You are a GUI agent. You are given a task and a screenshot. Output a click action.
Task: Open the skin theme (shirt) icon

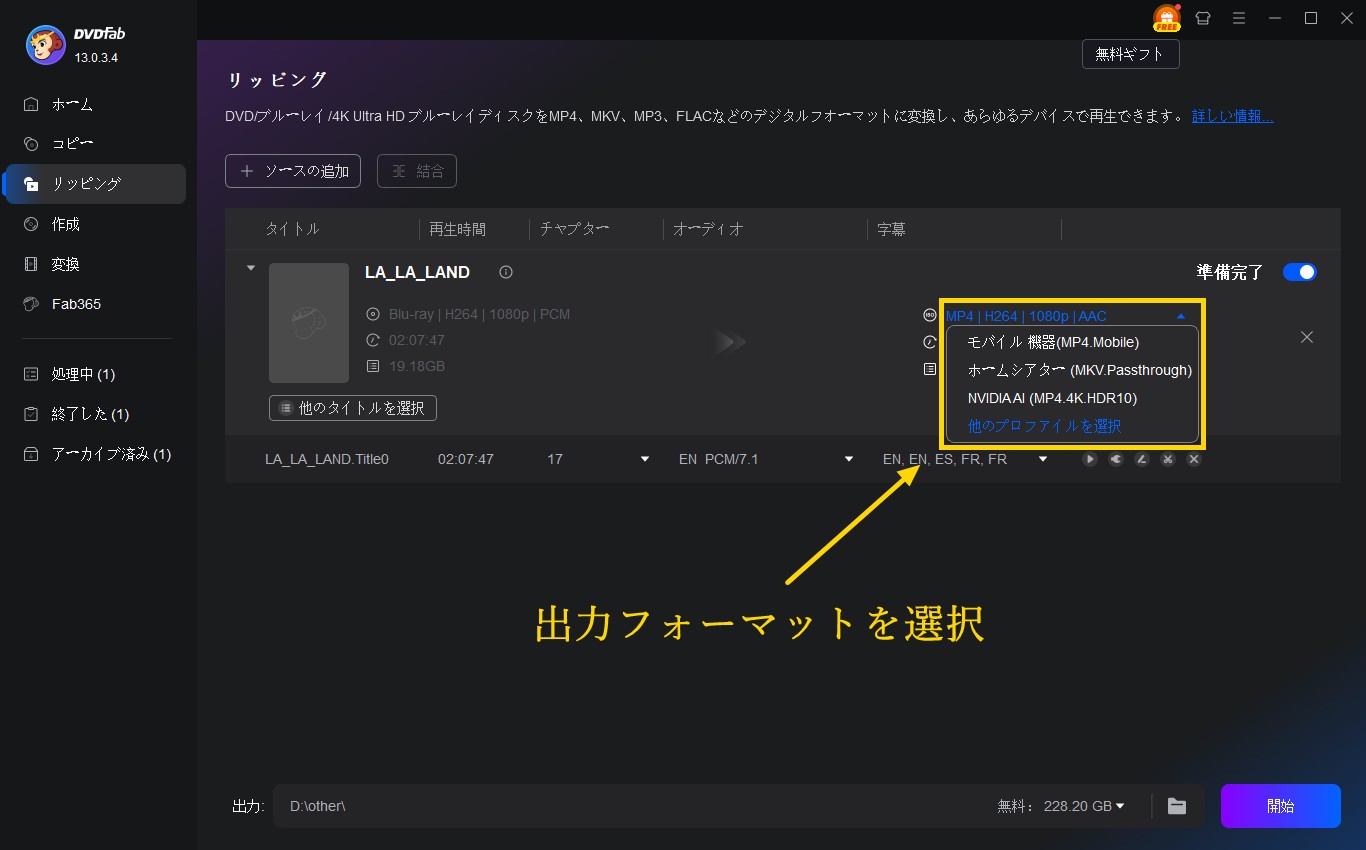tap(1203, 18)
